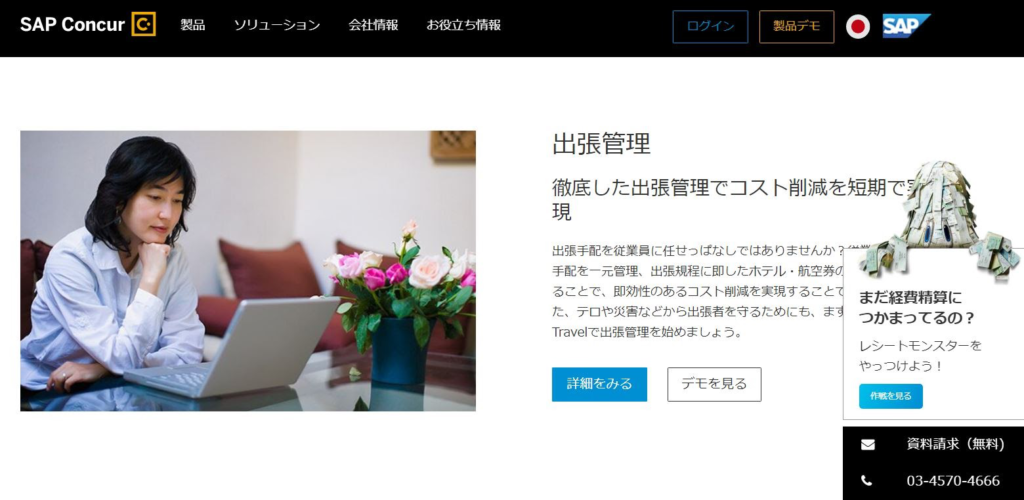
Task: Click the 03-4570-4666 phone number link
Action: [x=953, y=481]
